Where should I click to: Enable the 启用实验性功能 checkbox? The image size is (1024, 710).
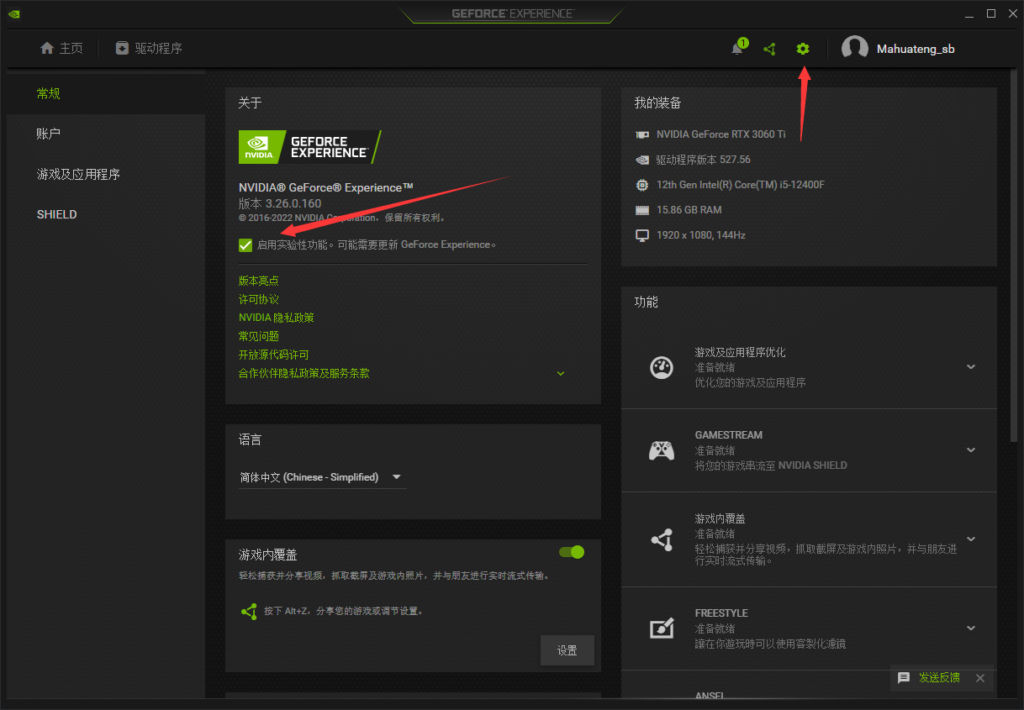click(x=245, y=244)
